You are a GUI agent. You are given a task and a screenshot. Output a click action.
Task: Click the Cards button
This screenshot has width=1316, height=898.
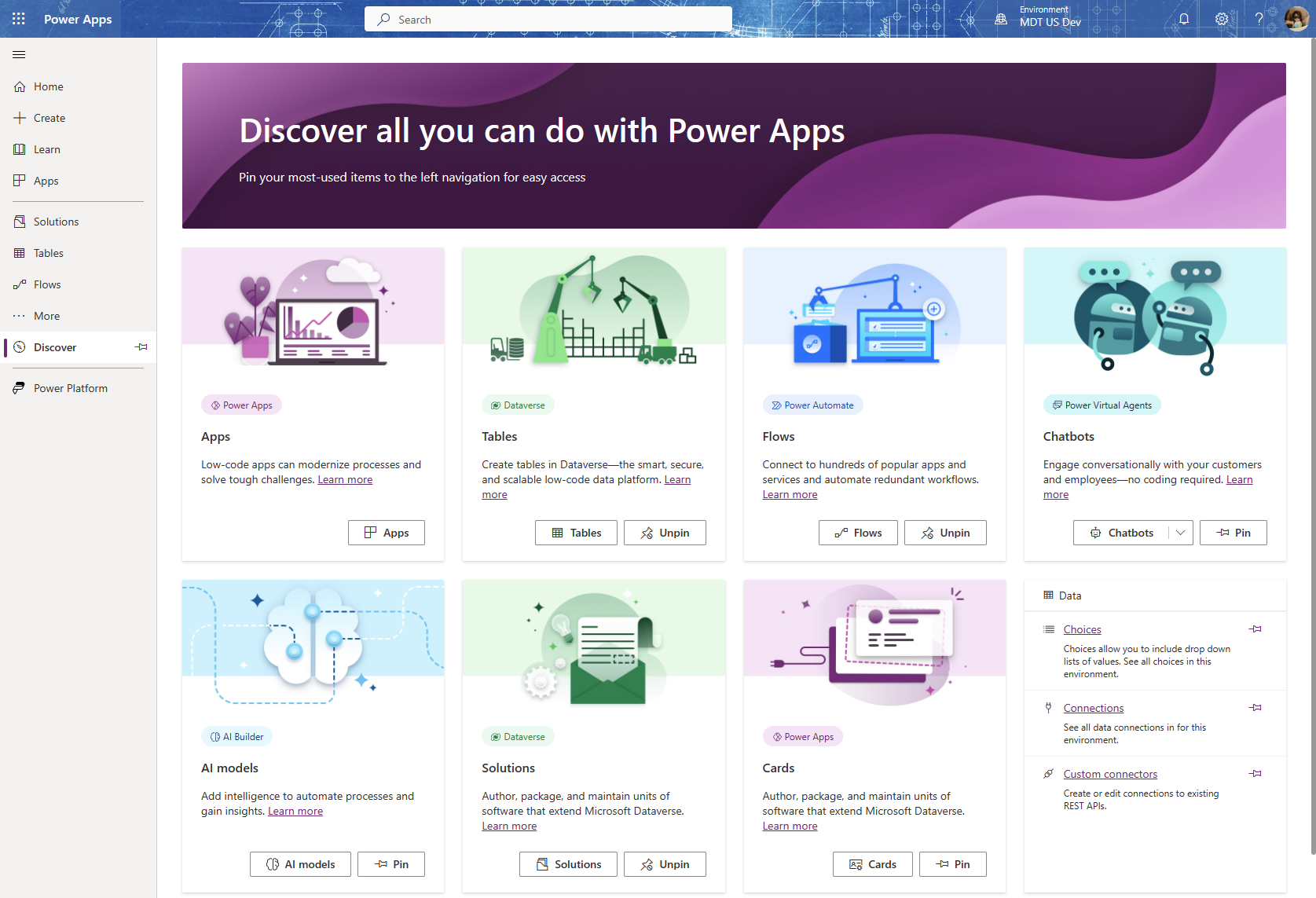(x=873, y=864)
